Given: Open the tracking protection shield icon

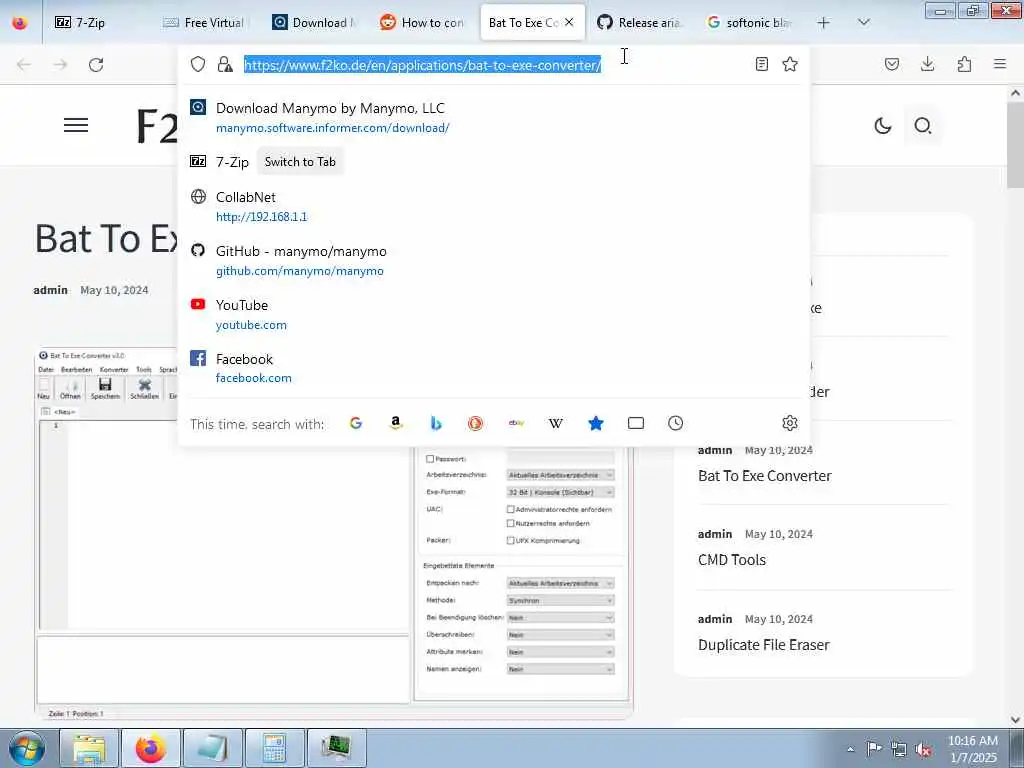Looking at the screenshot, I should (x=198, y=64).
